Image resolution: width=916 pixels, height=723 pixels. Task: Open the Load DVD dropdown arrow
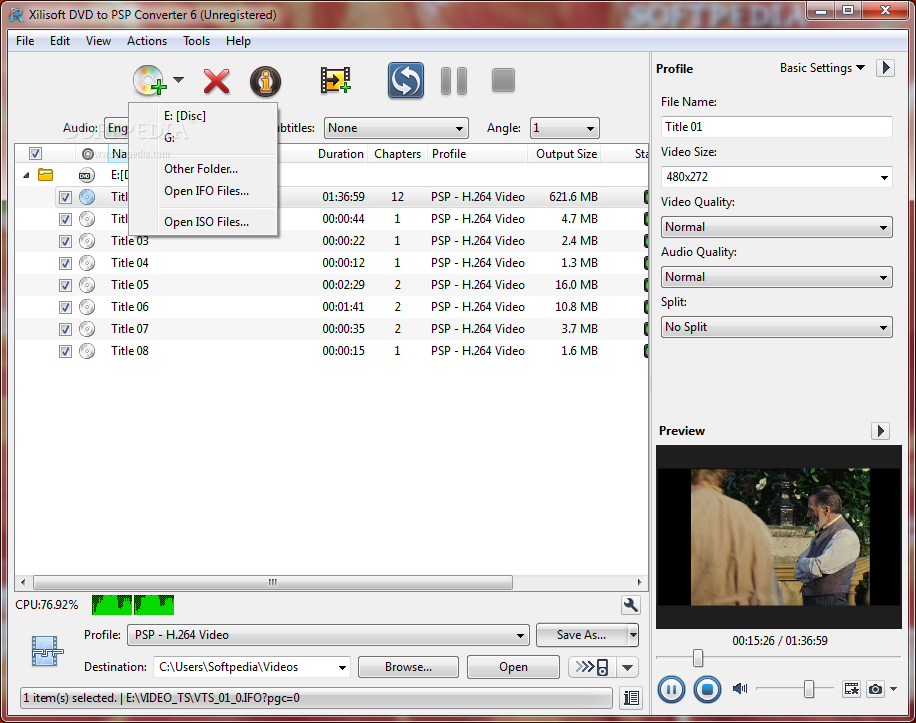point(179,80)
